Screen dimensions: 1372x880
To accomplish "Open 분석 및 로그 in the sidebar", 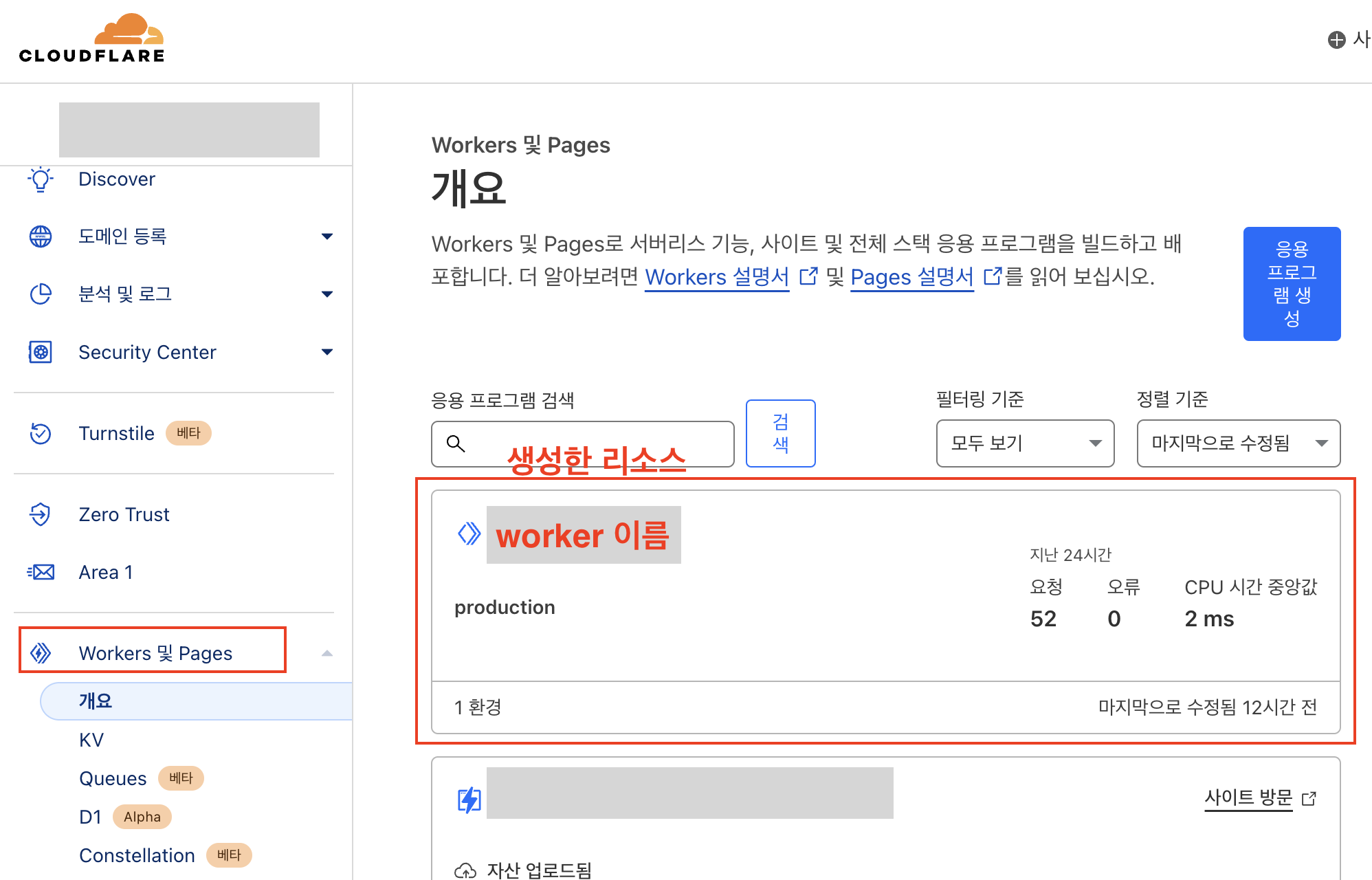I will [x=125, y=294].
